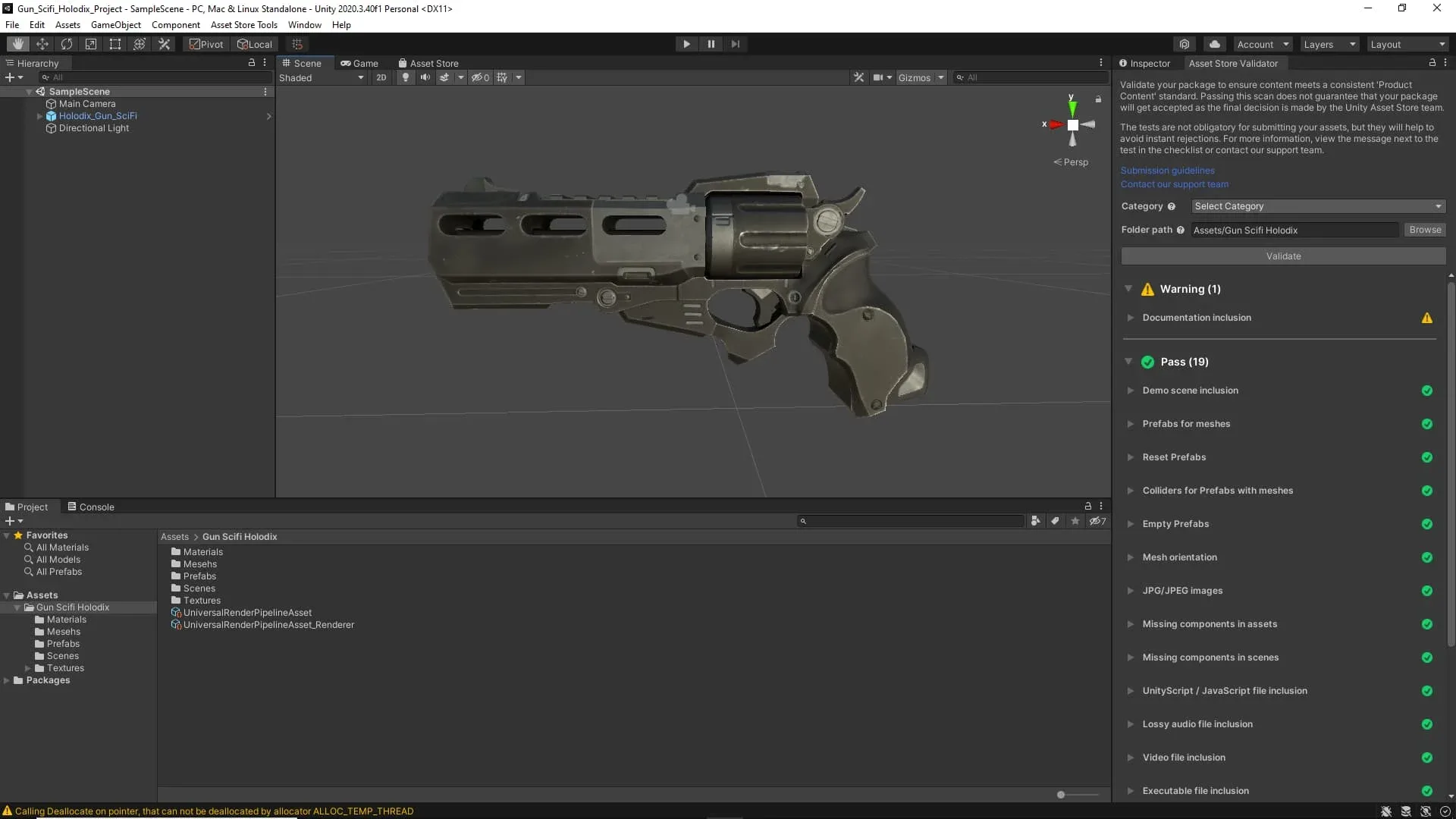Toggle Local handle rotation
The height and width of the screenshot is (819, 1456).
tap(255, 44)
